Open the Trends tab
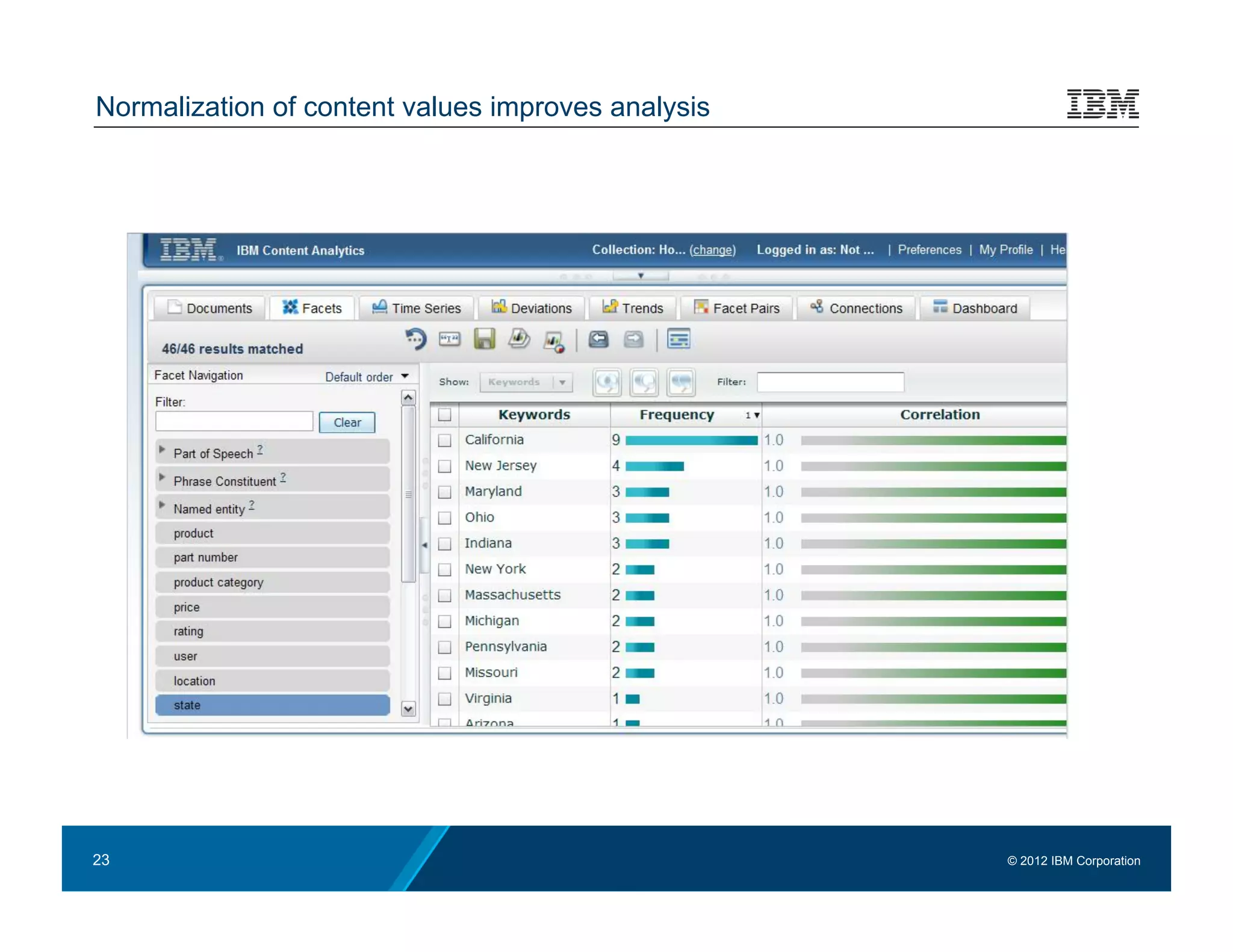Screen dimensions: 1233x952 tap(632, 308)
